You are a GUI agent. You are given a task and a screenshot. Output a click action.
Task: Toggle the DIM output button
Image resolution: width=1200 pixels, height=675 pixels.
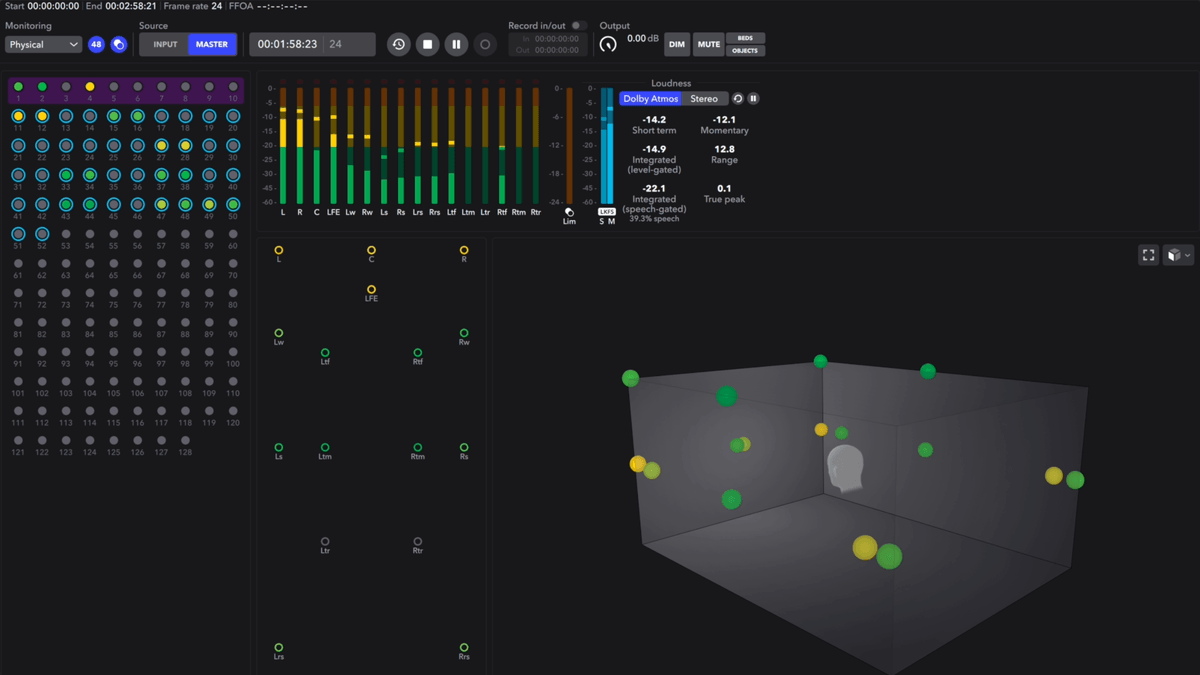(x=677, y=44)
